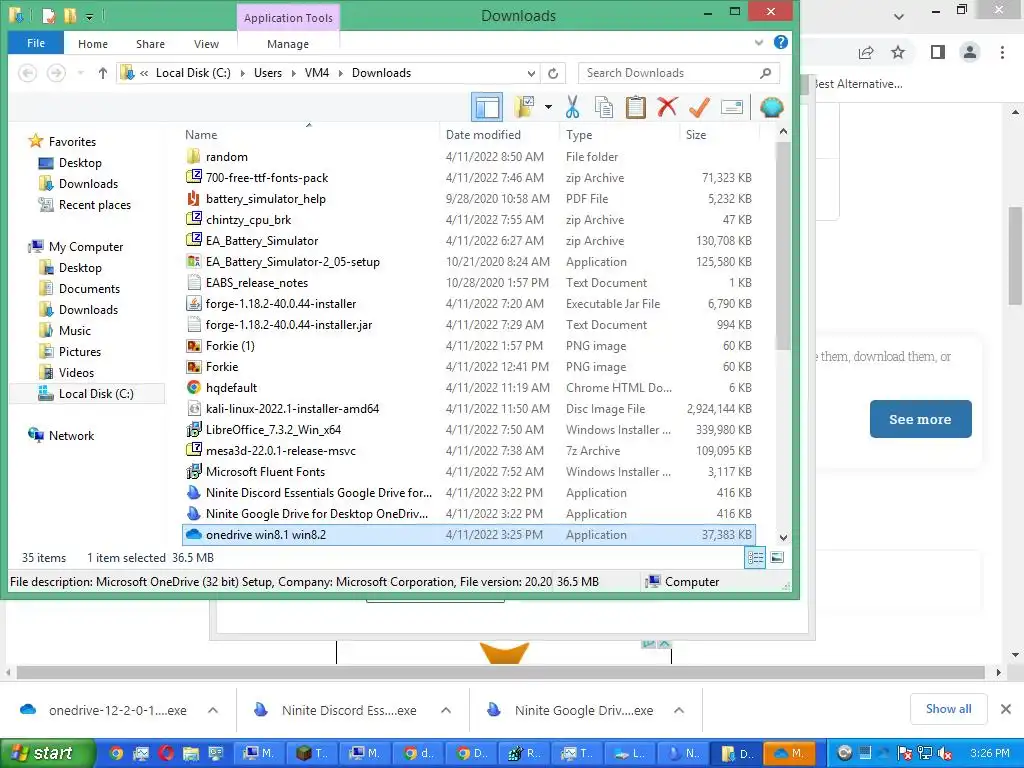Click the Paste clipboard icon

tap(635, 107)
